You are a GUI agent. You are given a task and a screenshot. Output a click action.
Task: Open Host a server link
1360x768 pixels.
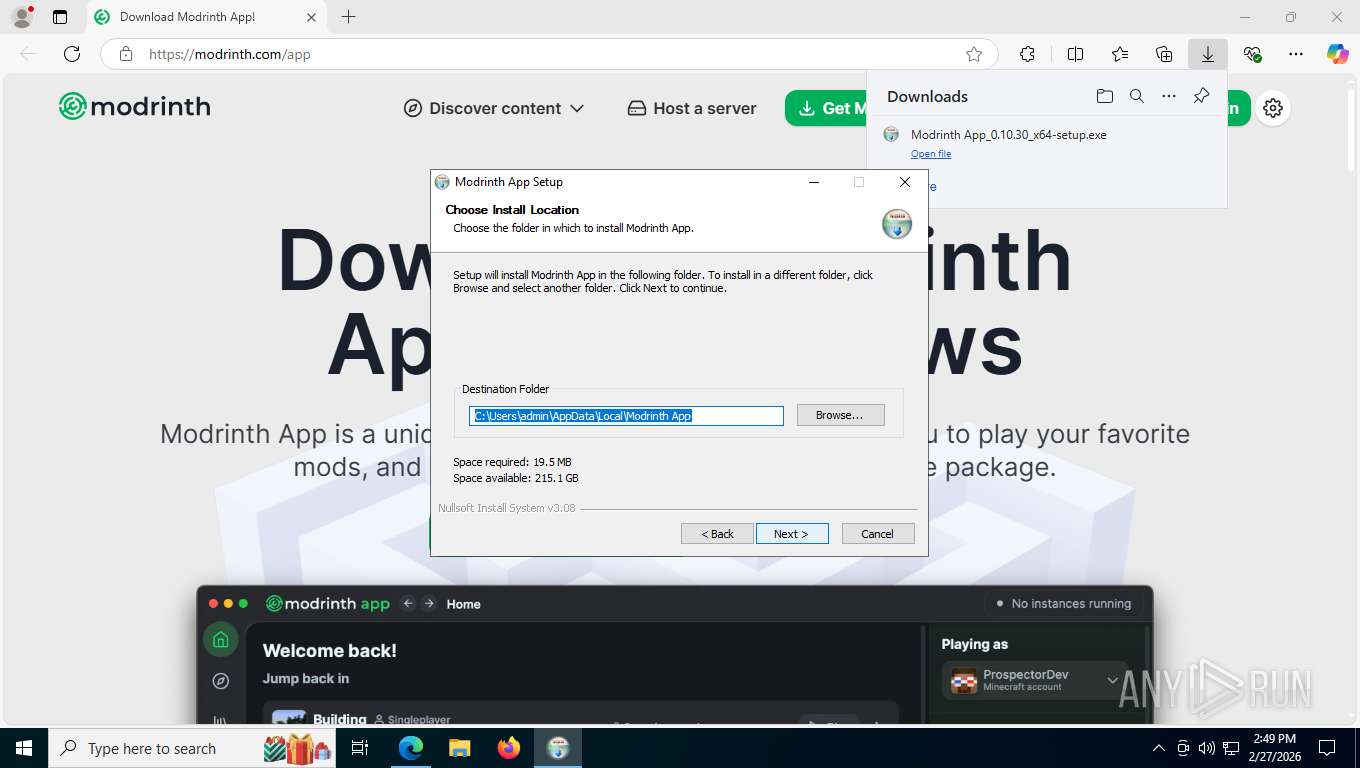click(x=692, y=108)
